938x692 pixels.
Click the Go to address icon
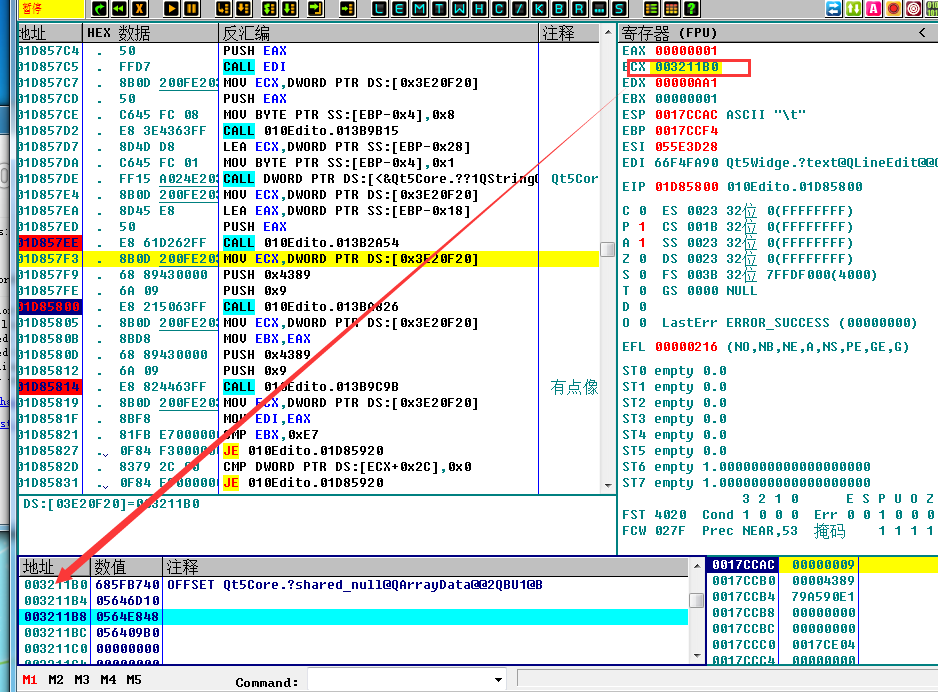pos(347,8)
